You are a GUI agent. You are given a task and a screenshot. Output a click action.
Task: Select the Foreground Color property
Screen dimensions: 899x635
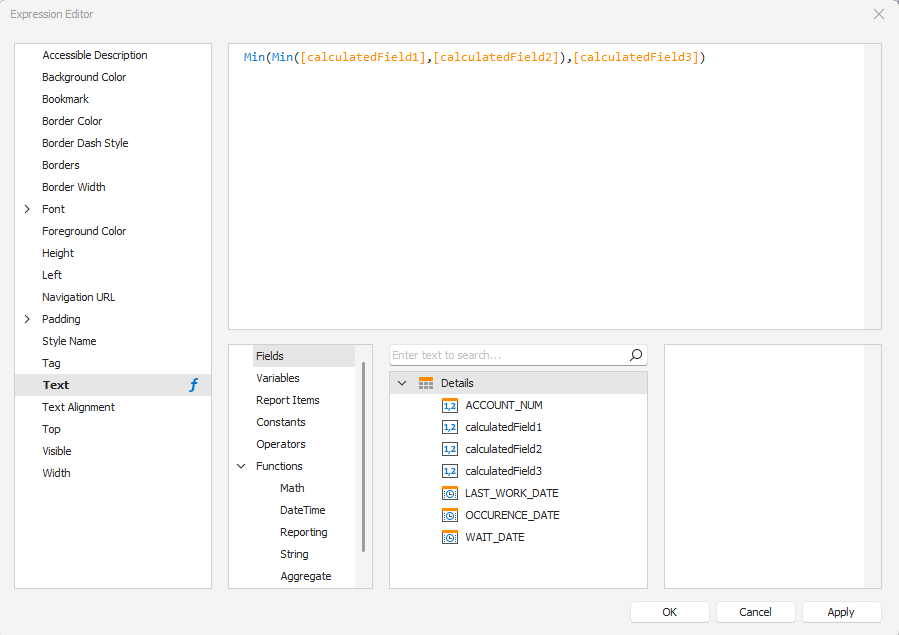tap(84, 232)
